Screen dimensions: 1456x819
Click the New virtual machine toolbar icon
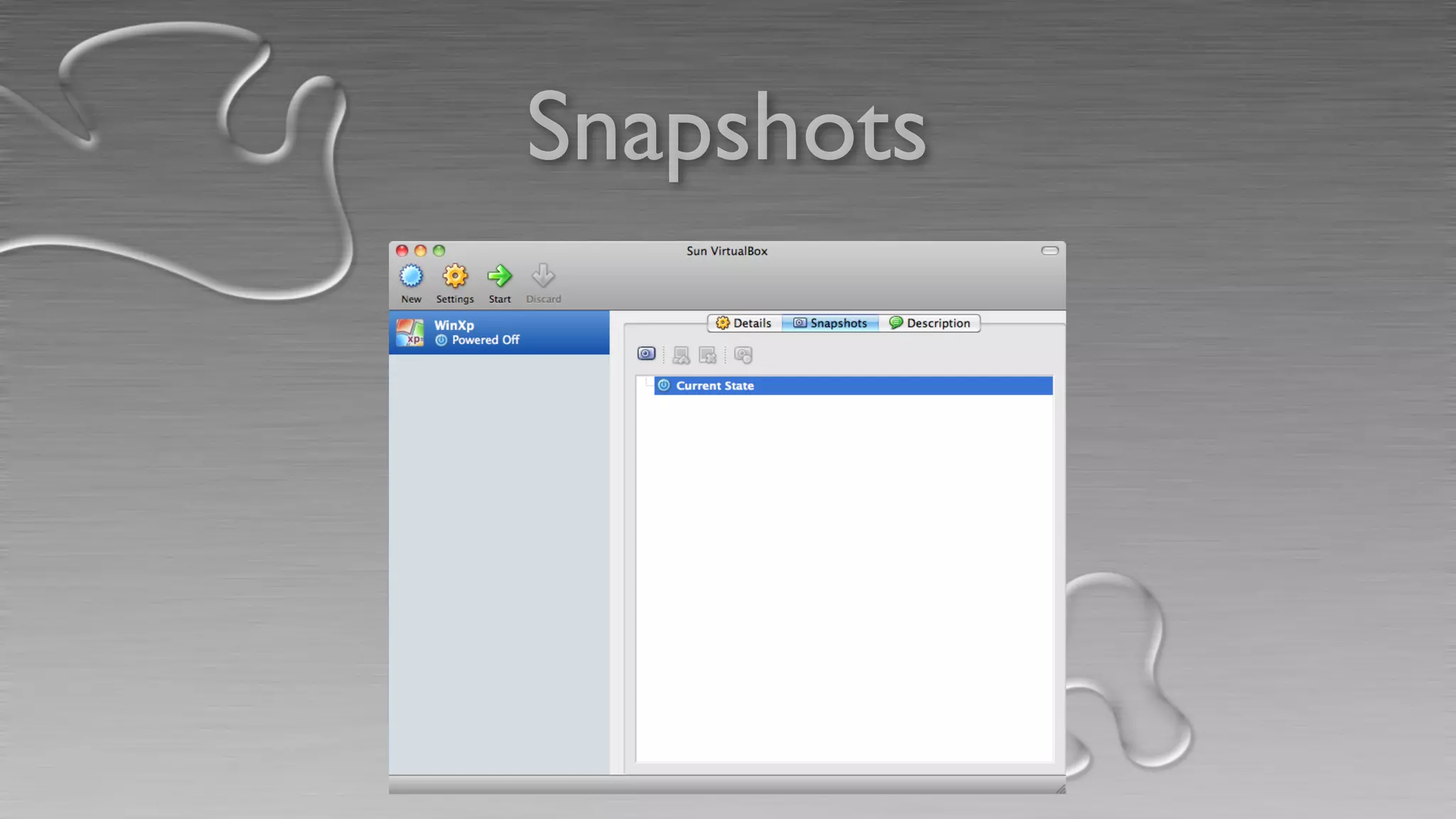[x=411, y=276]
